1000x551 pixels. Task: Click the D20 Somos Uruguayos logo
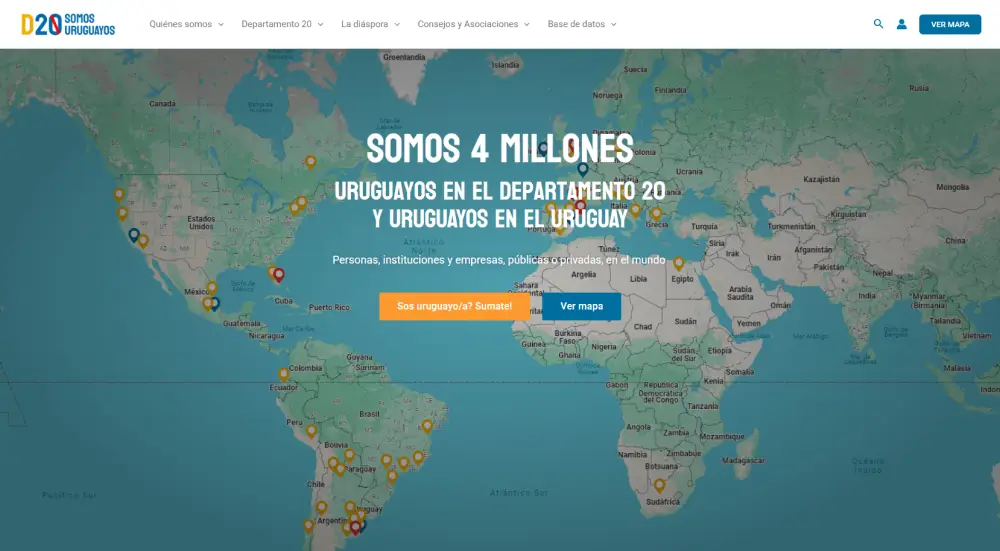(x=68, y=24)
